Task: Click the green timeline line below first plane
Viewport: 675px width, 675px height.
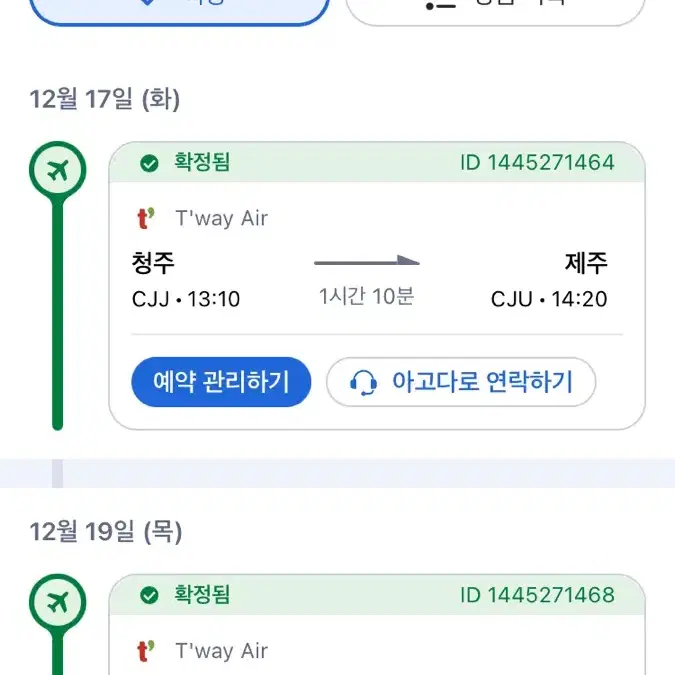Action: click(x=58, y=314)
